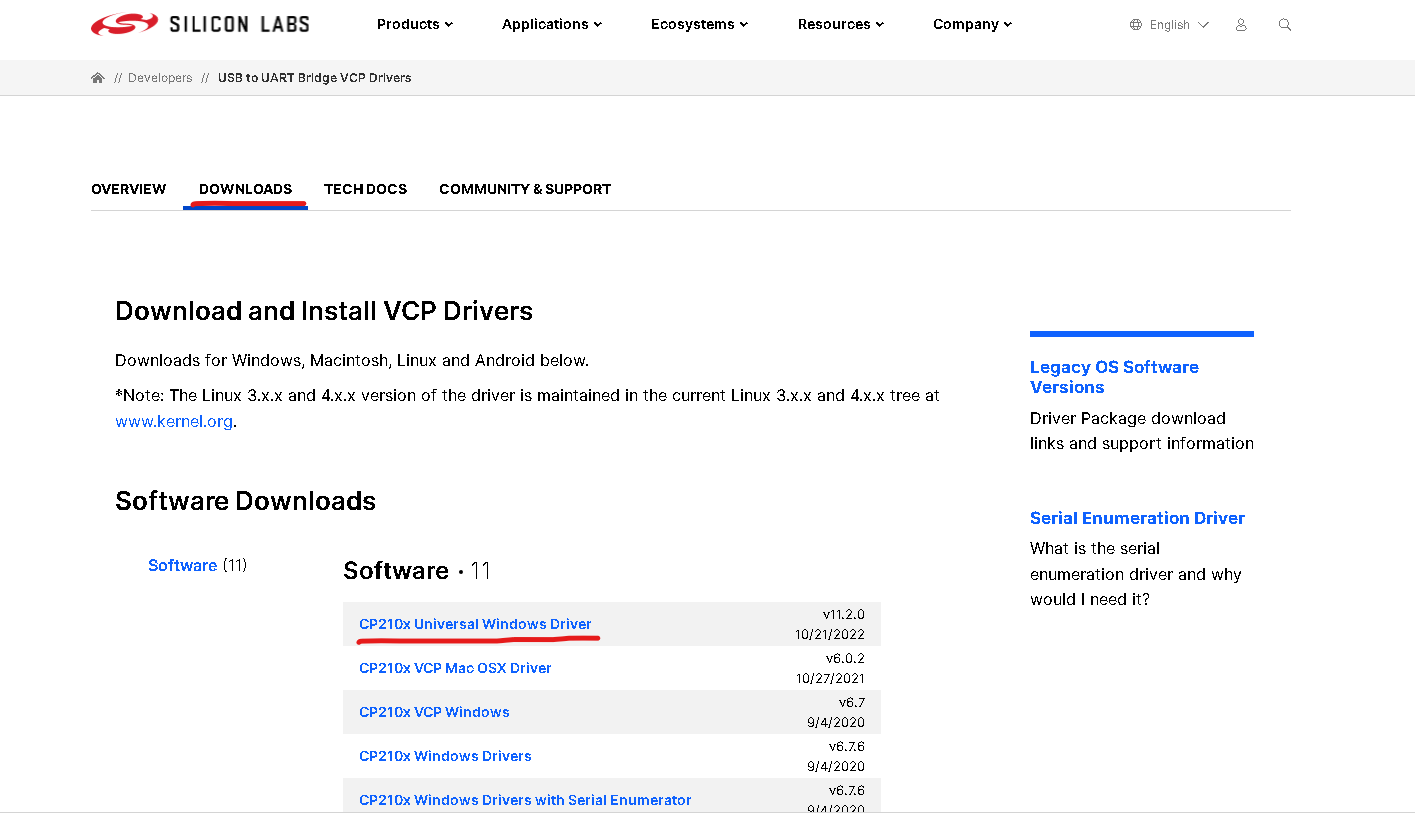Expand the Ecosystems menu
Image resolution: width=1415 pixels, height=820 pixels.
pyautogui.click(x=700, y=24)
